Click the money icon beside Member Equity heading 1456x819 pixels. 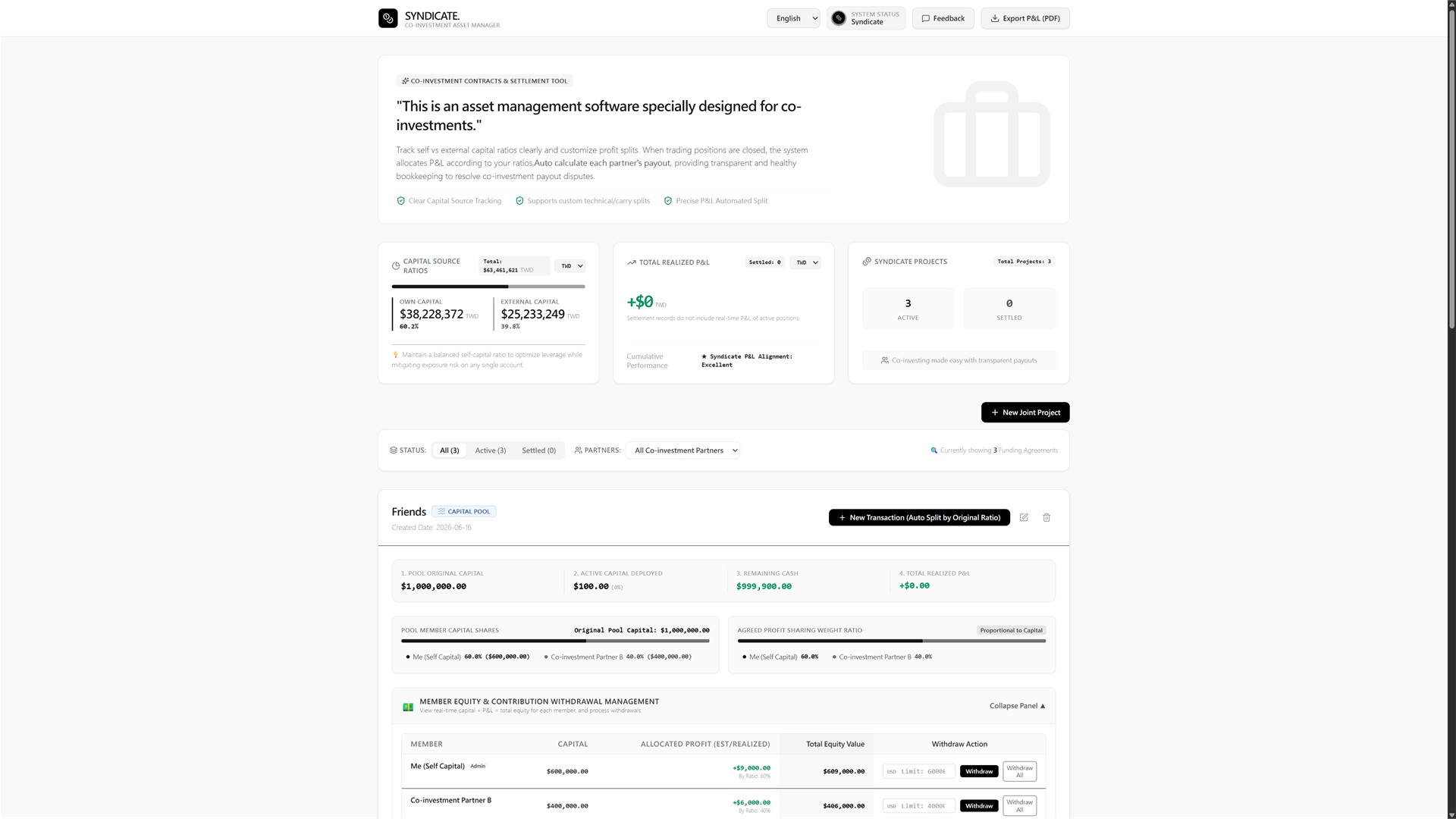tap(408, 706)
